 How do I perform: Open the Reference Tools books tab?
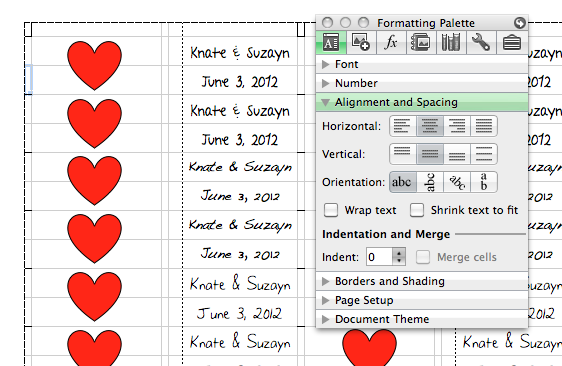451,43
